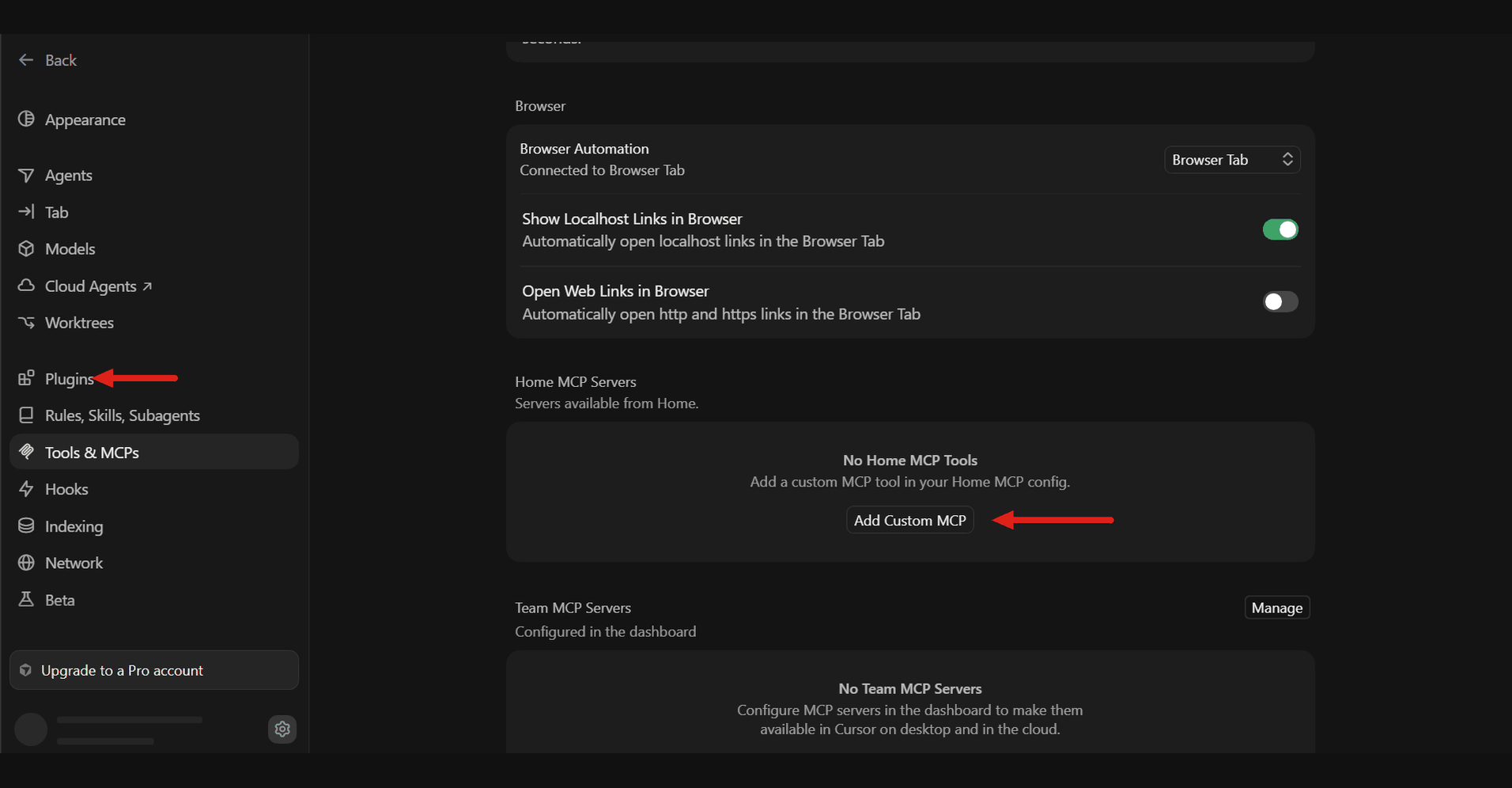Open the Browser Tab dropdown
Viewport: 1512px width, 788px height.
[x=1232, y=160]
